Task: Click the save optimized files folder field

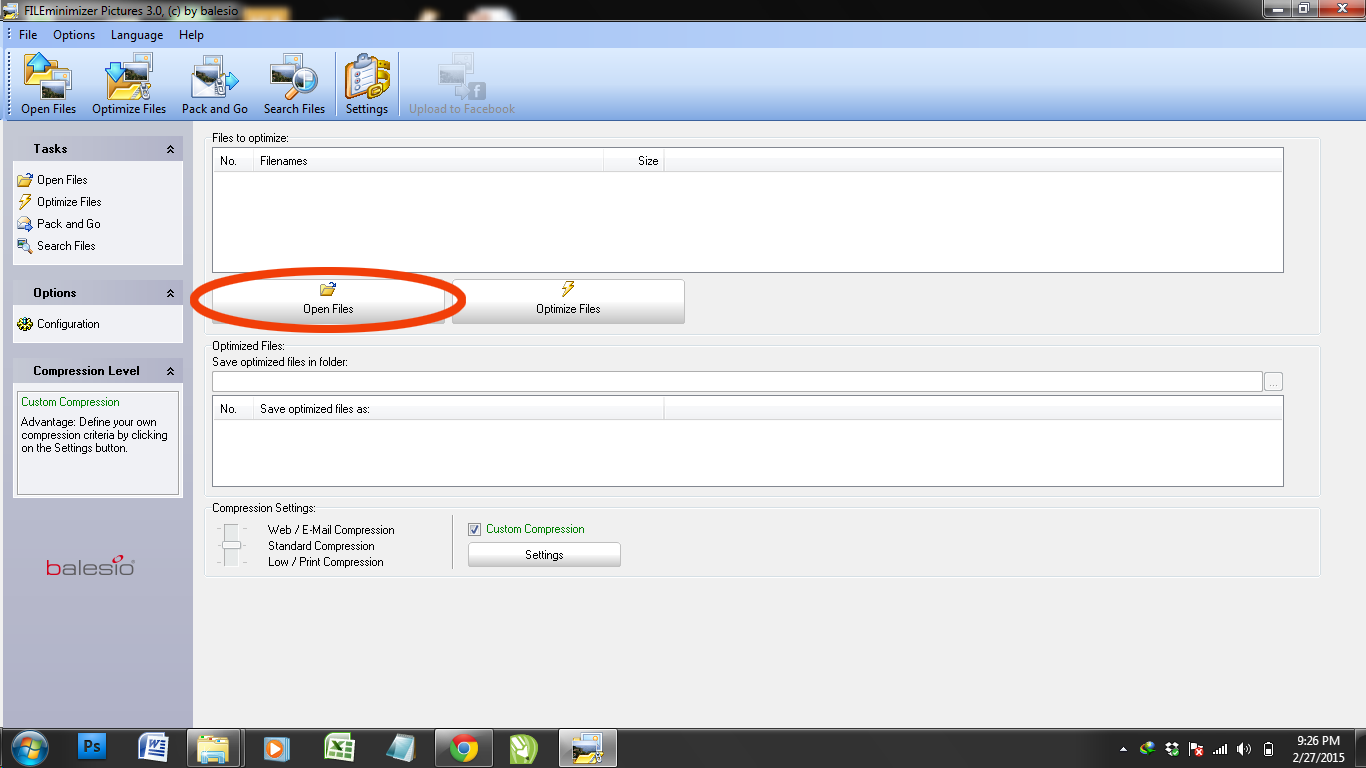Action: (737, 381)
